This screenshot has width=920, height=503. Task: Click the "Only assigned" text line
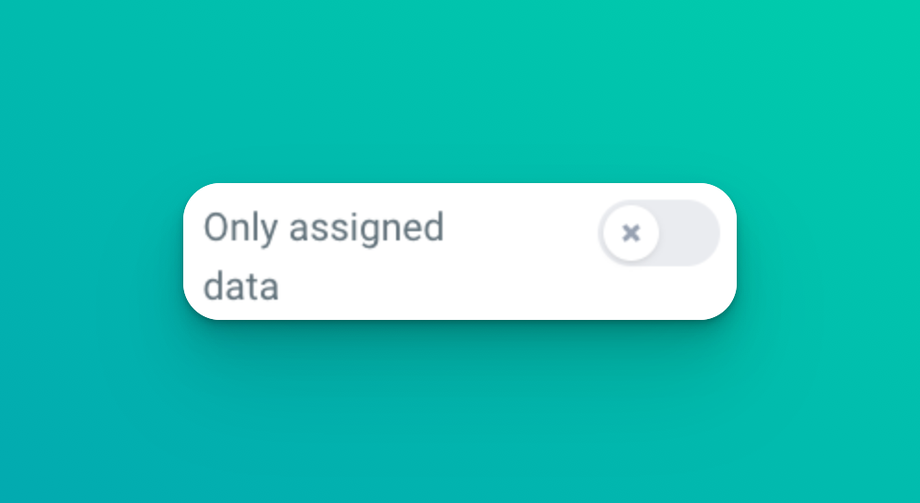click(x=323, y=228)
